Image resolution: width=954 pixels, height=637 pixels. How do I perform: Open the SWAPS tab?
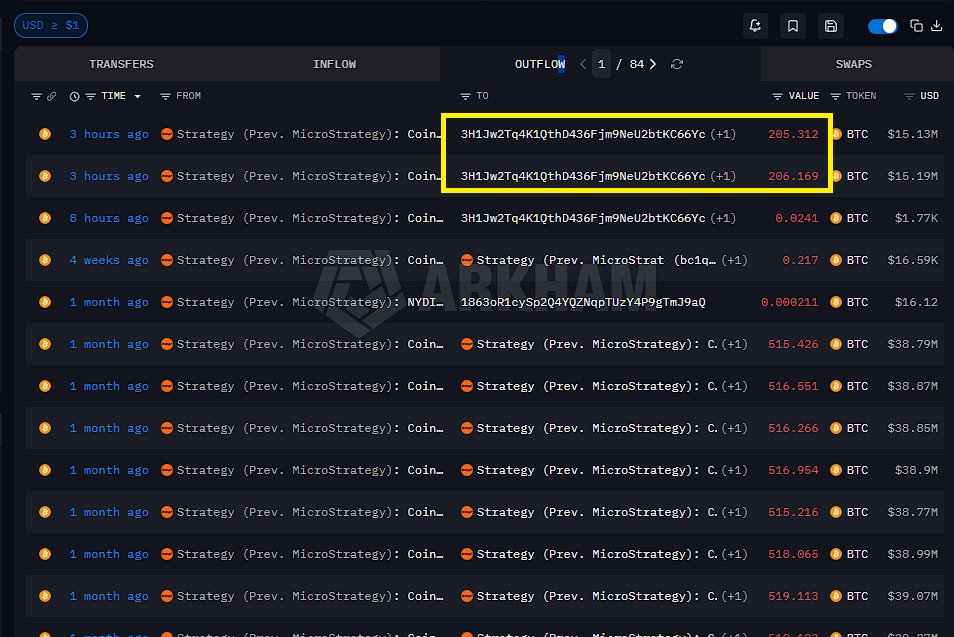click(x=854, y=64)
